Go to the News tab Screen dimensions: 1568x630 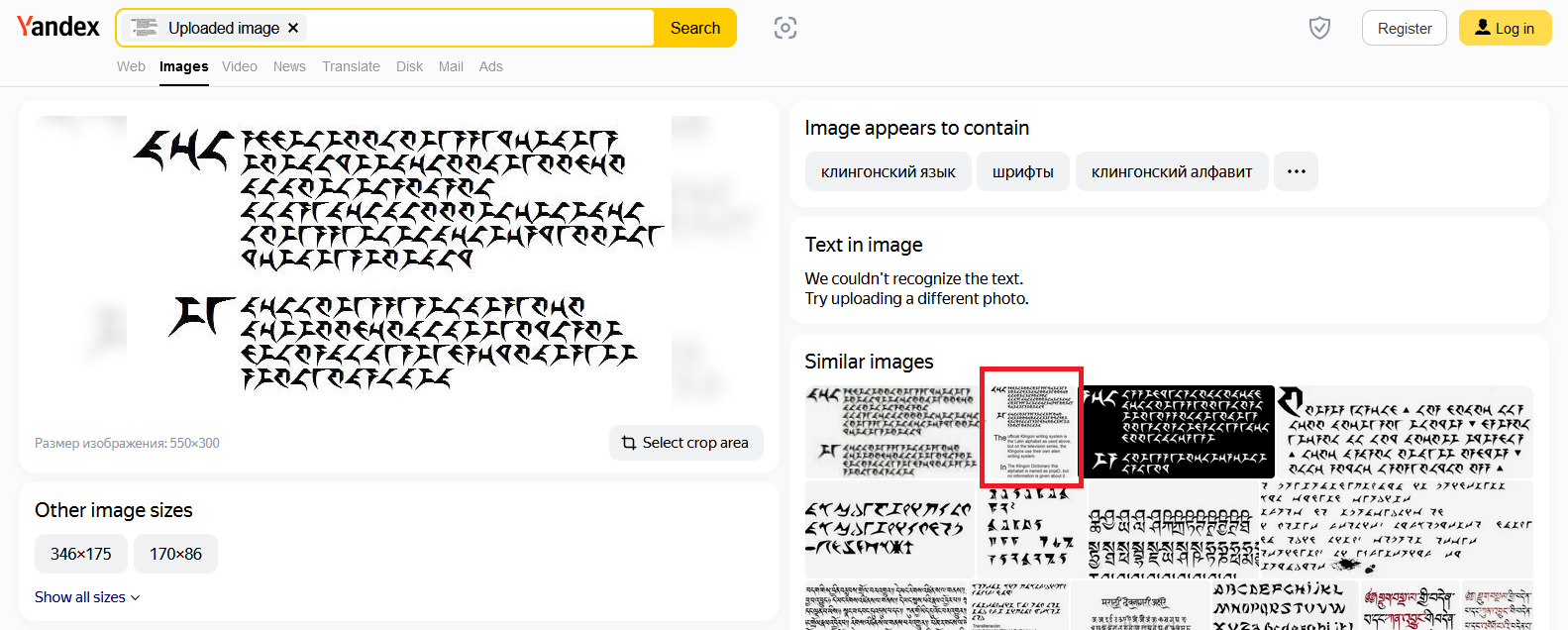pyautogui.click(x=289, y=66)
